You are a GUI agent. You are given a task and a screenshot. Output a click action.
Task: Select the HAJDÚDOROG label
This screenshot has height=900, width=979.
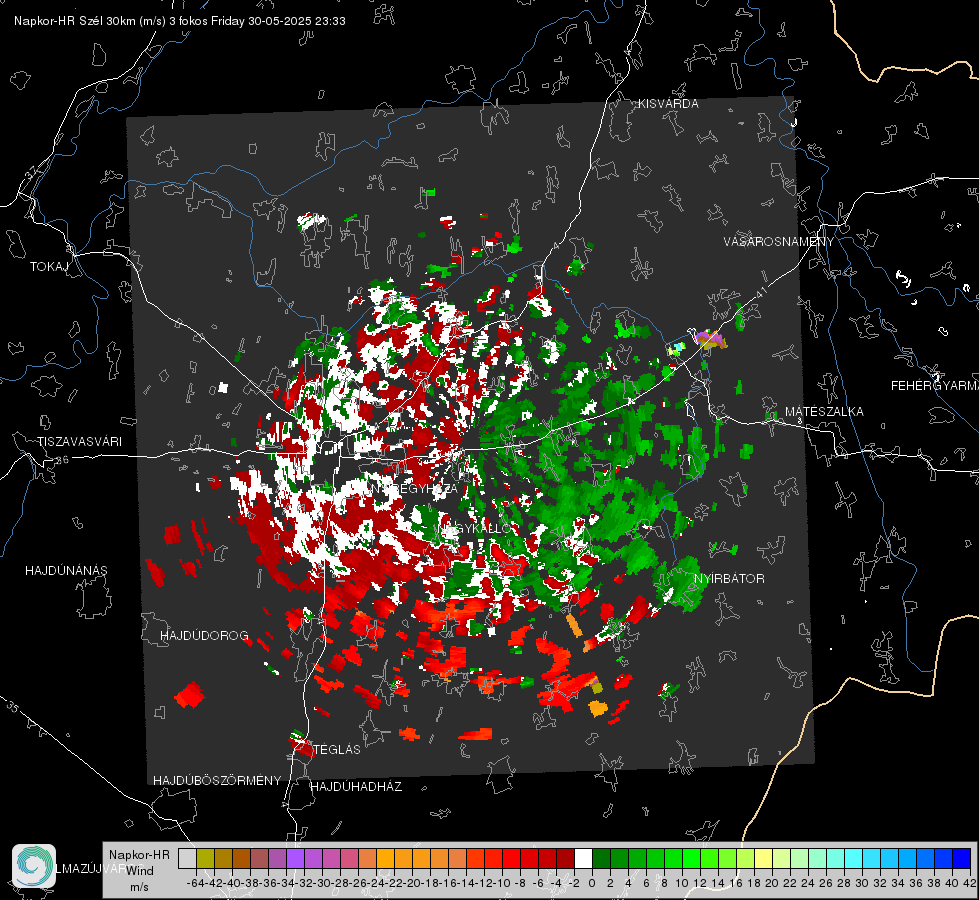tap(204, 636)
